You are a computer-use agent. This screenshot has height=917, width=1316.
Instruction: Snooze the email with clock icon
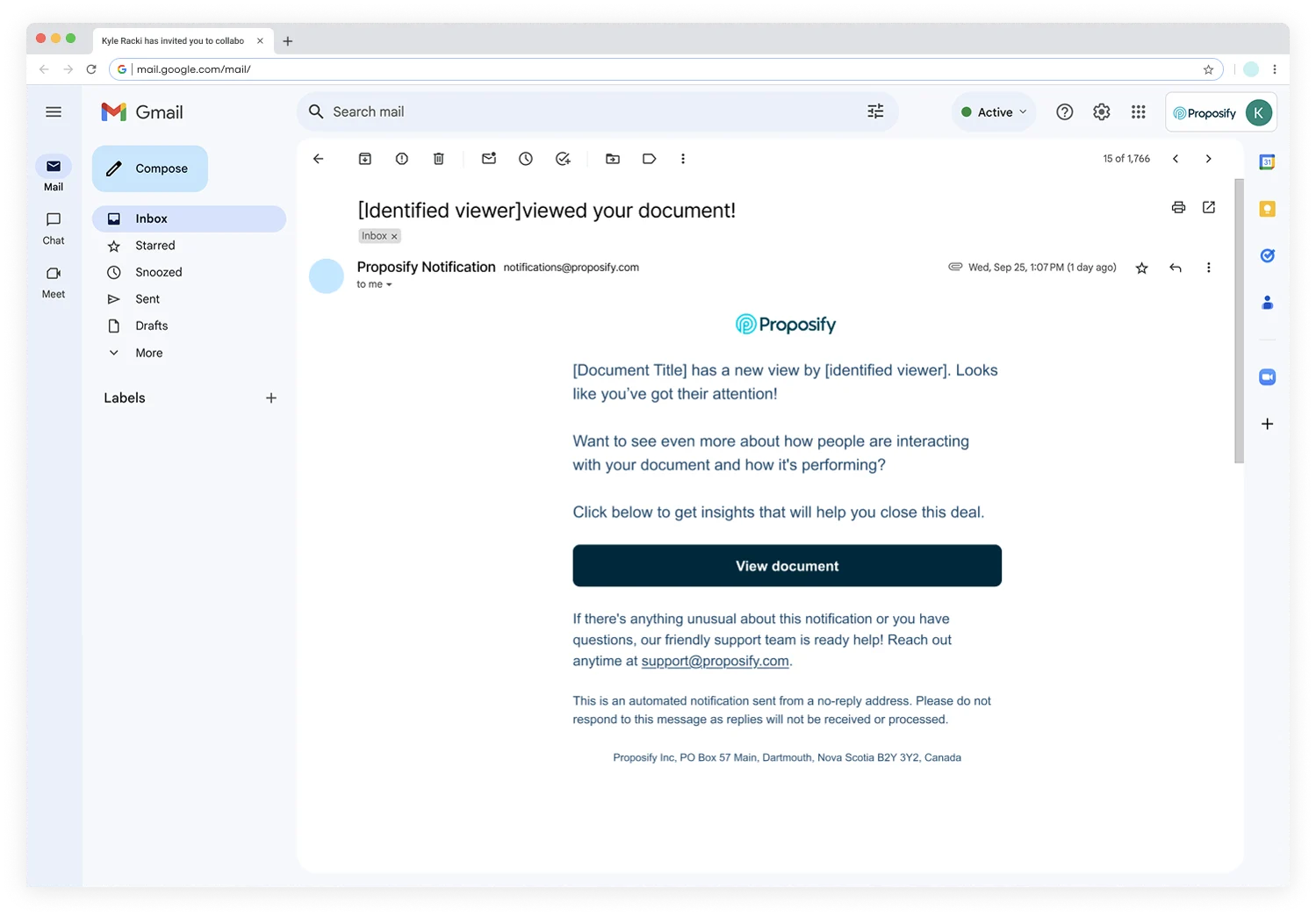coord(526,159)
